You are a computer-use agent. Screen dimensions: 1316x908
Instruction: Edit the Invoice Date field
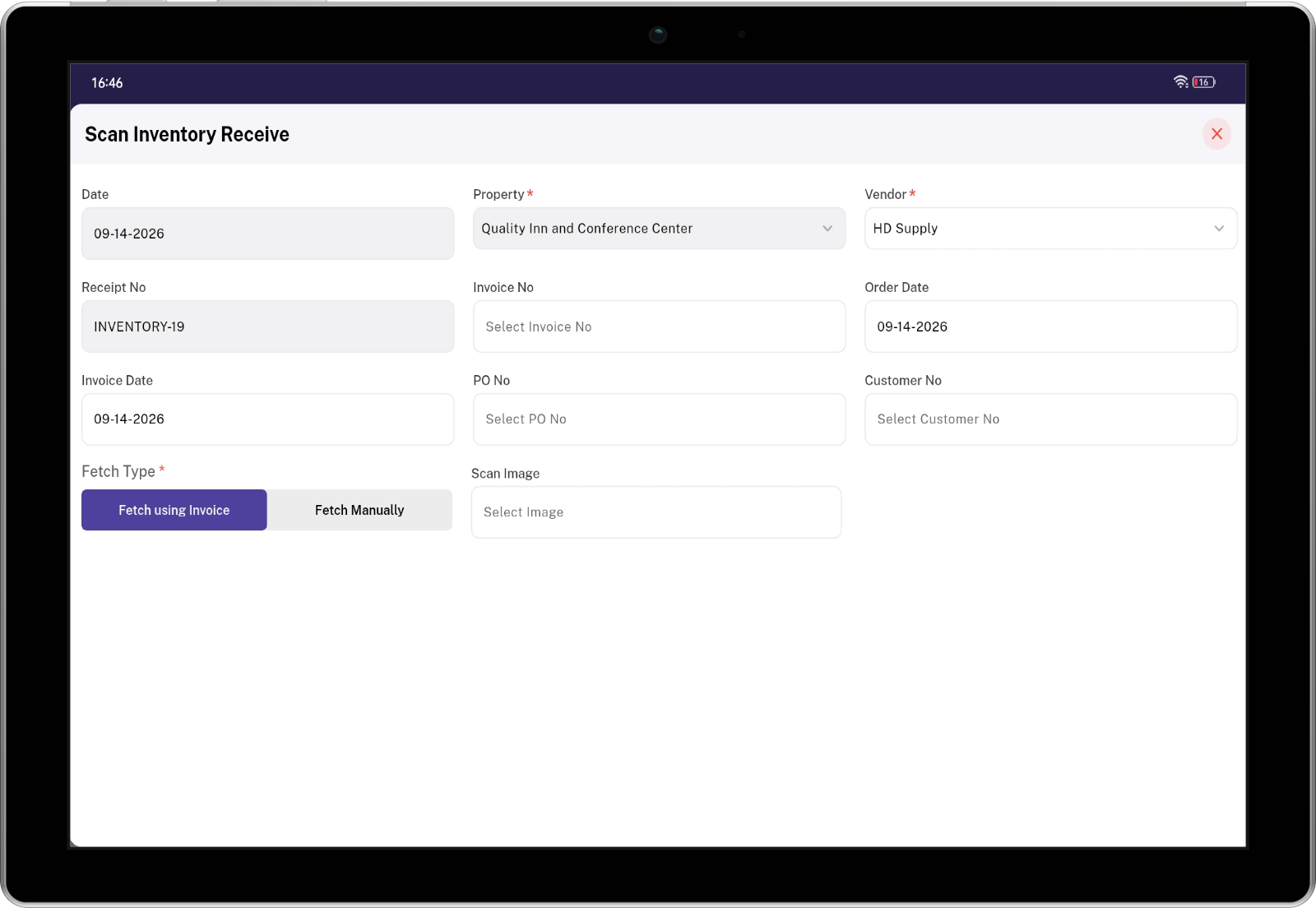pos(267,419)
